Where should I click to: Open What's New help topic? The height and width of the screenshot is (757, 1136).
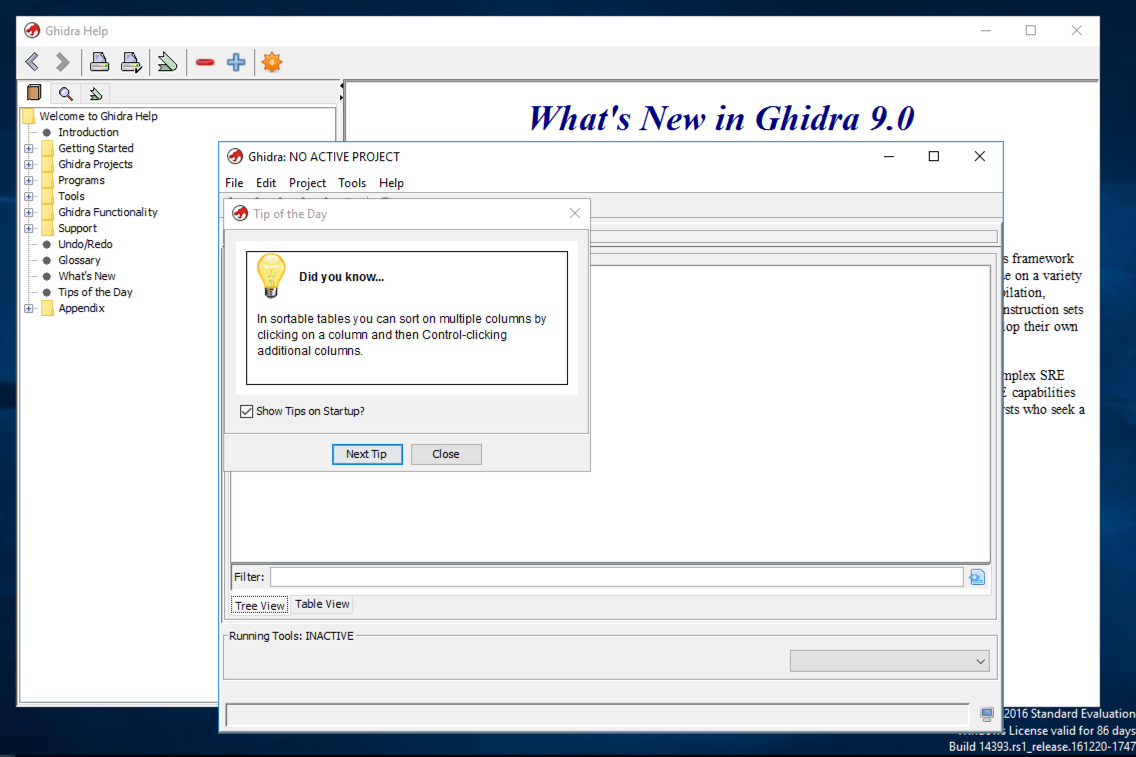87,276
